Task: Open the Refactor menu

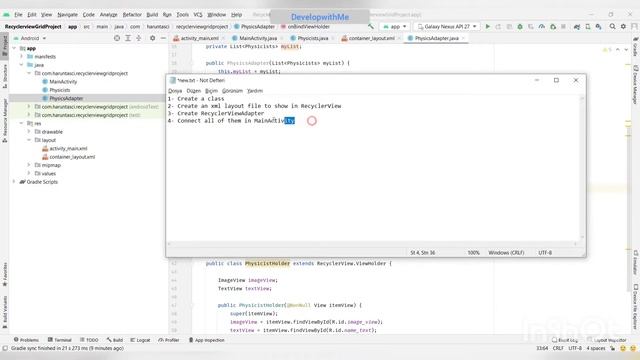Action: point(132,15)
